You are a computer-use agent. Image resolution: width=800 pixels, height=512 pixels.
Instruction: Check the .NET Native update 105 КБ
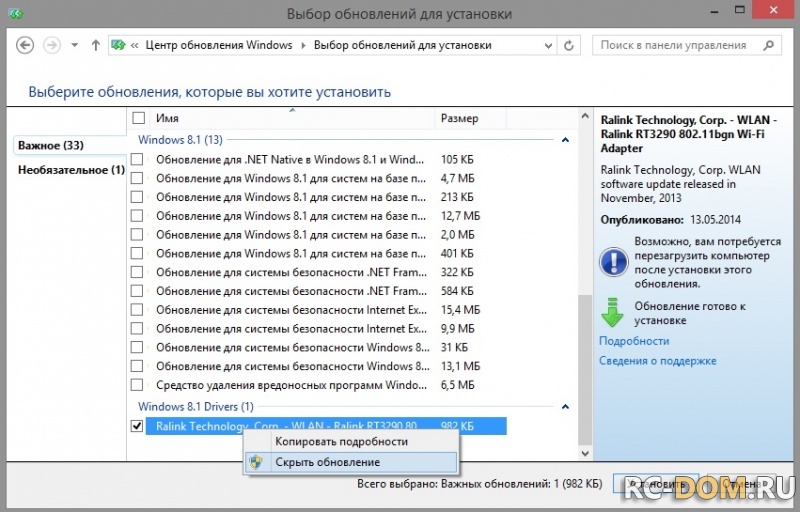click(x=137, y=160)
